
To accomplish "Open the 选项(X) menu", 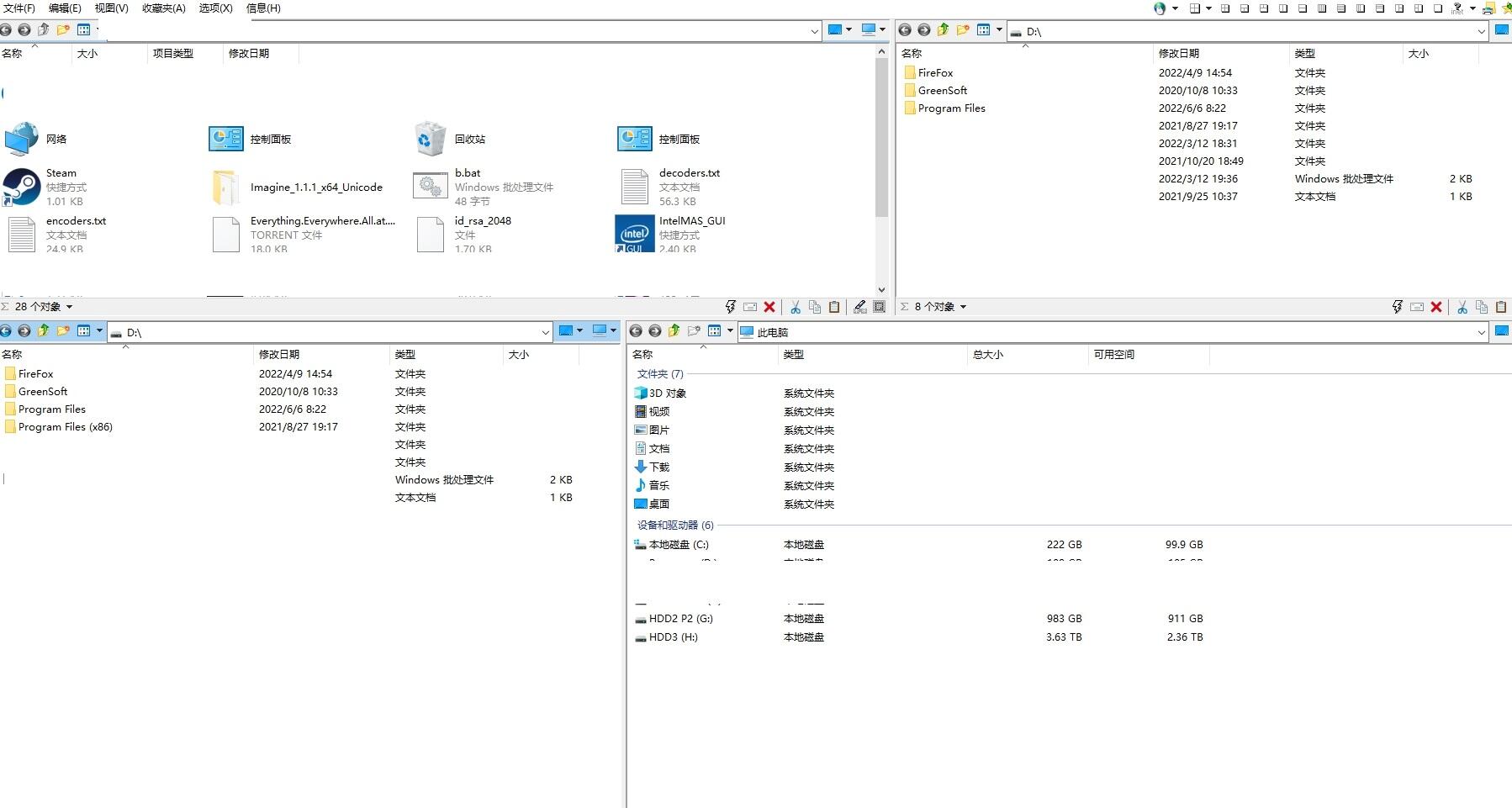I will pos(215,8).
